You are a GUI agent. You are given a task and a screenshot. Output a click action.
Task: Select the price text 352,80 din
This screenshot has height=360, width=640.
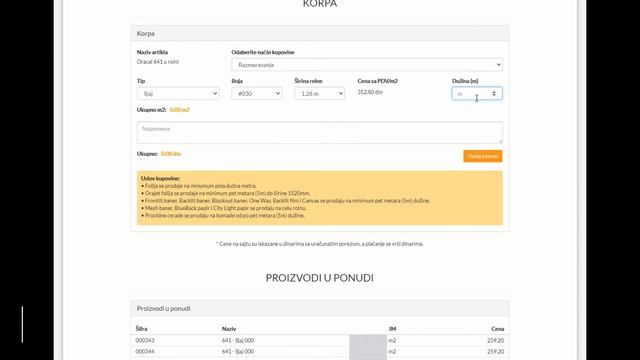point(370,92)
